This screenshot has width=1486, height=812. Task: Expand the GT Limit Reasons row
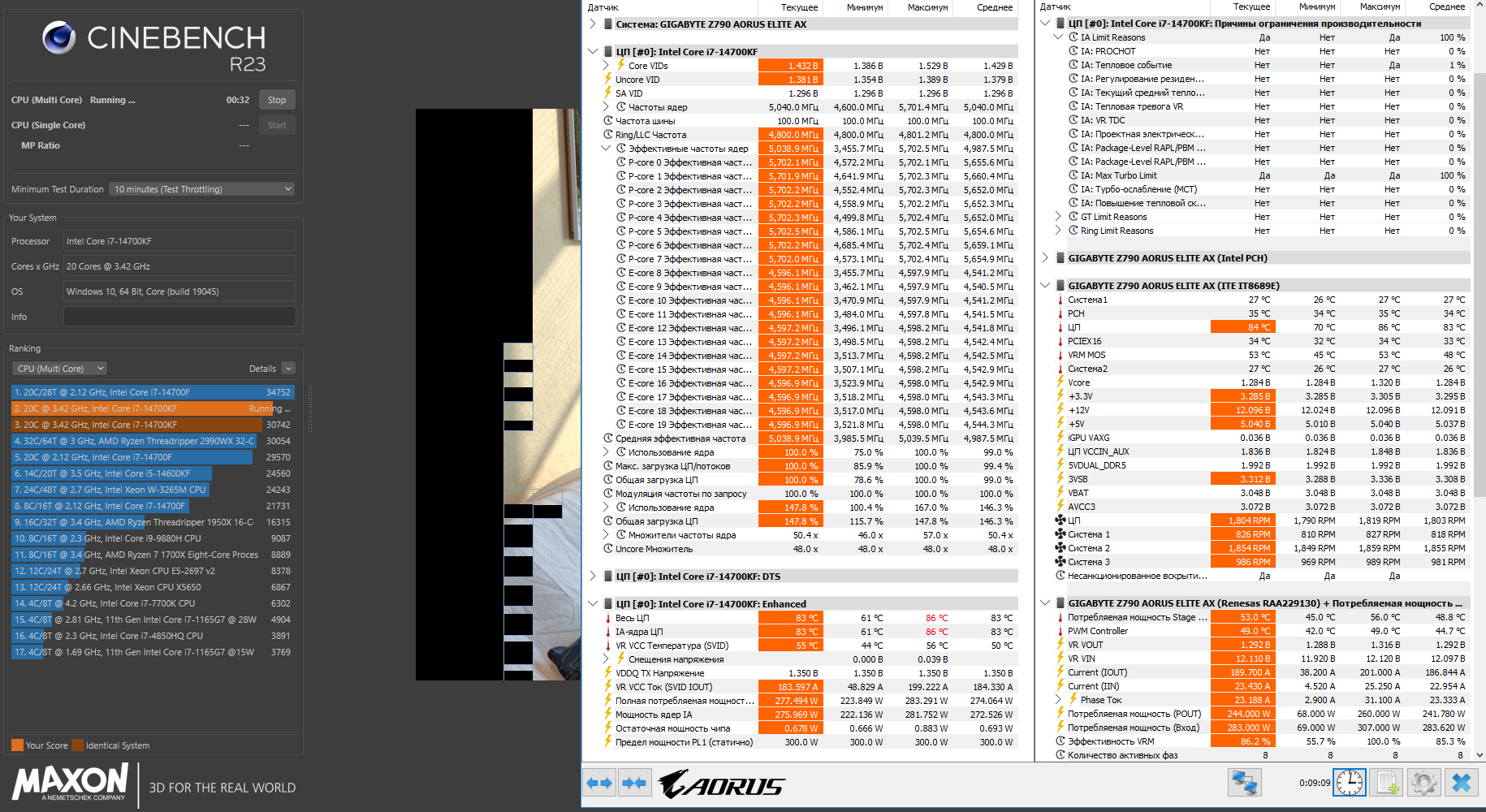click(1058, 216)
